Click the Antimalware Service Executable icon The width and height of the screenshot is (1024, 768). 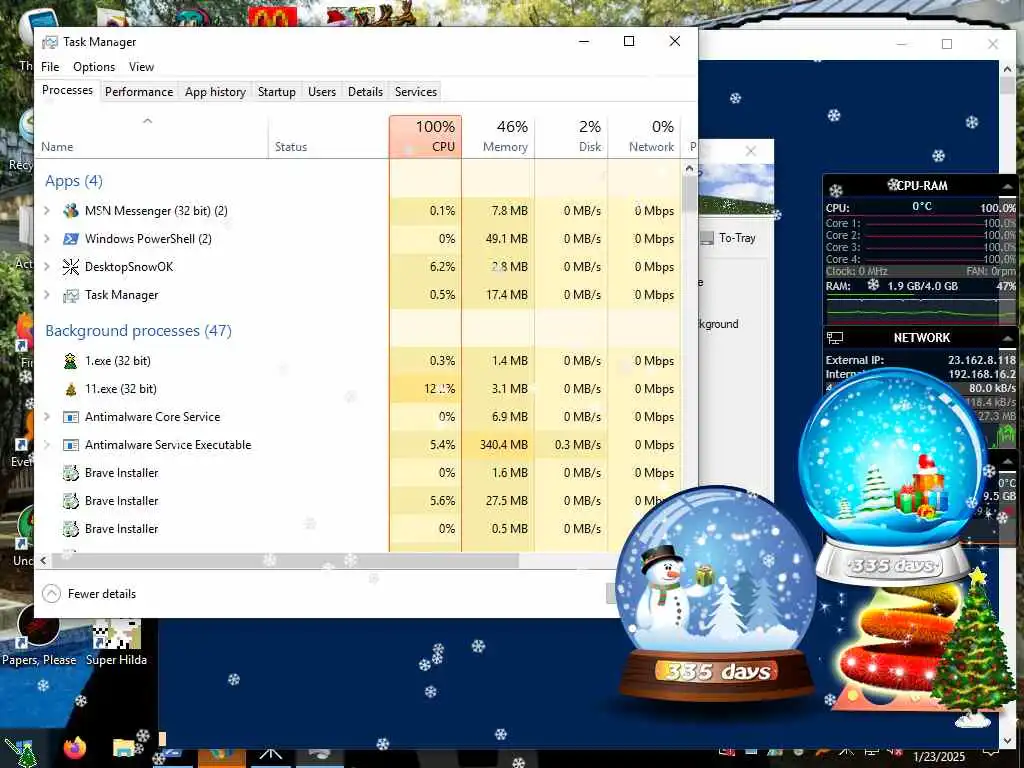point(71,445)
